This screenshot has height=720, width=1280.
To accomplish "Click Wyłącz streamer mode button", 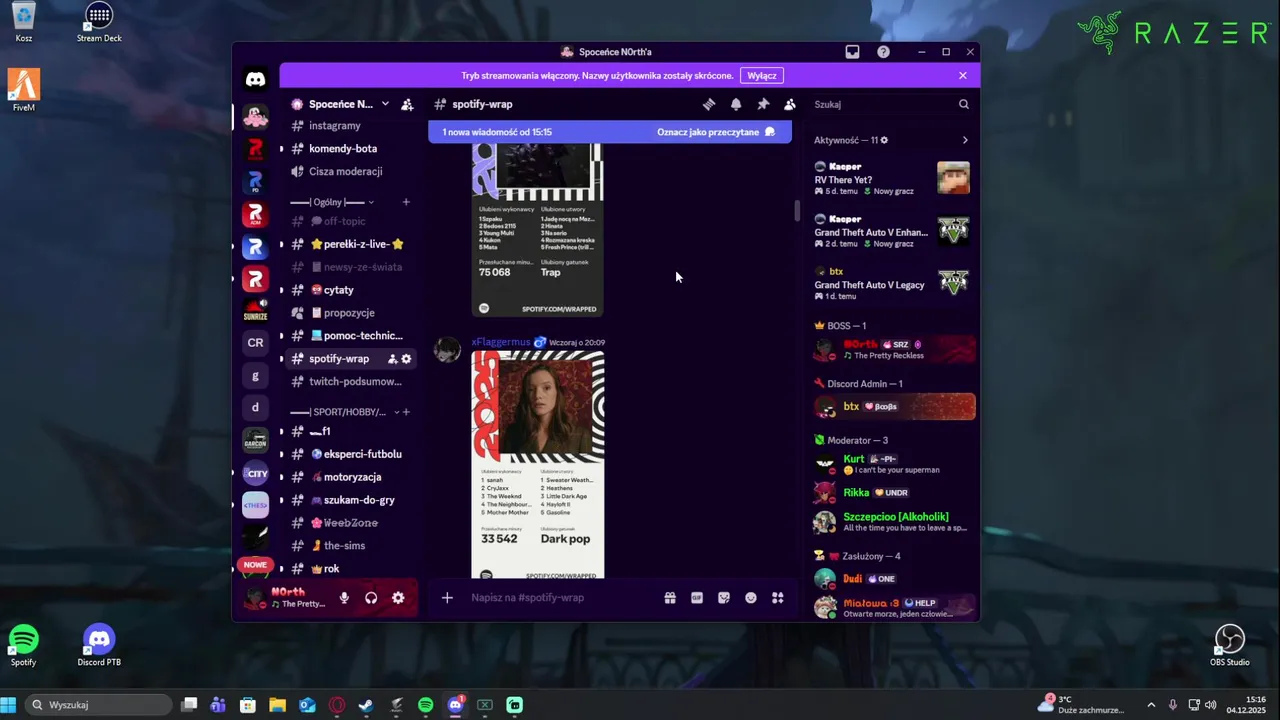I will pos(762,76).
